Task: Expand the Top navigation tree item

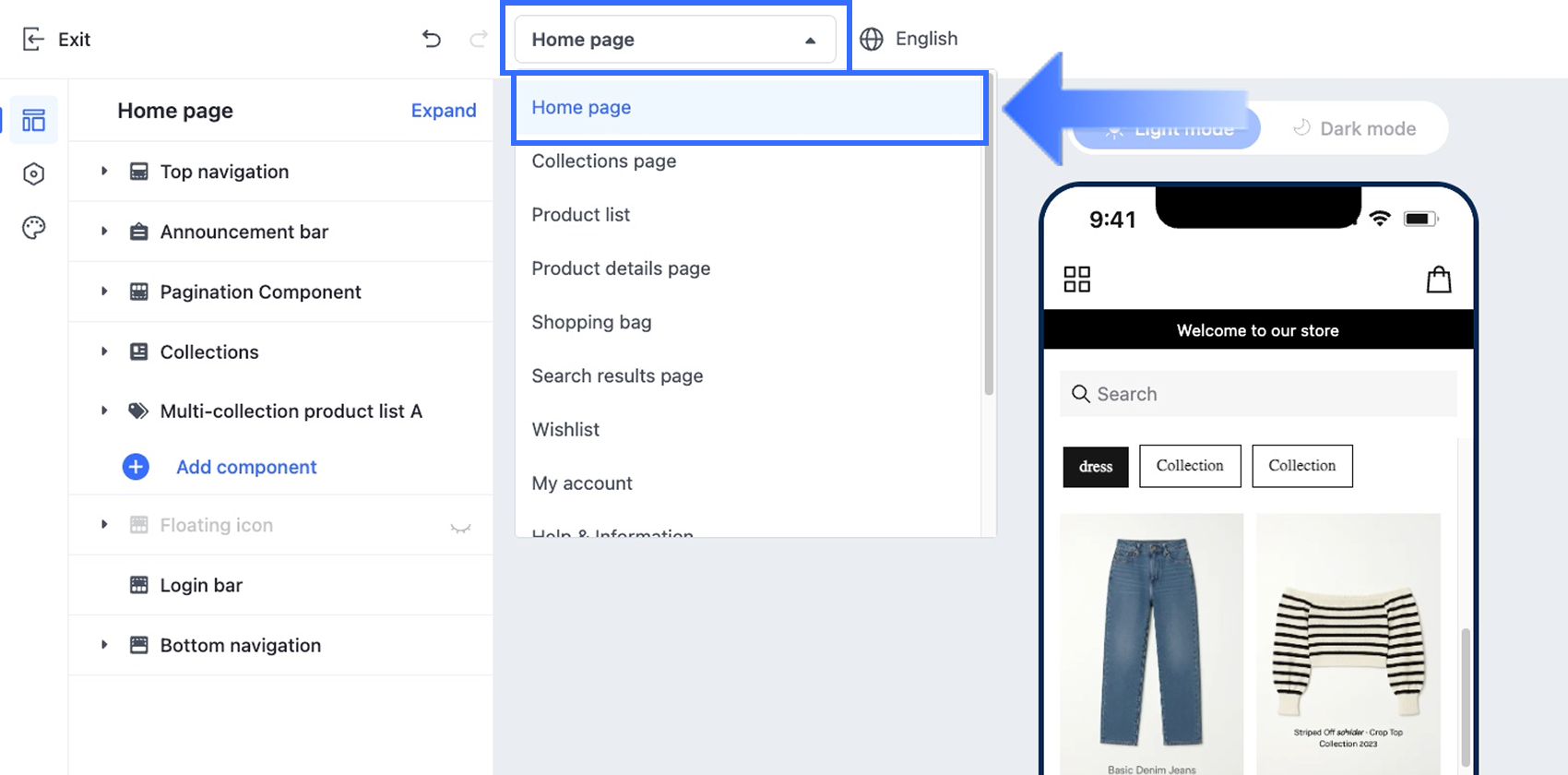Action: [104, 172]
